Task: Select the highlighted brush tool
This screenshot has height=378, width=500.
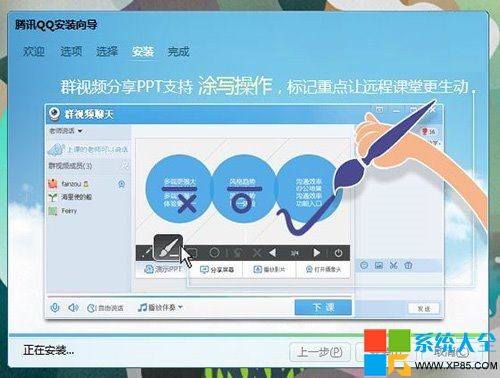Action: coord(168,248)
